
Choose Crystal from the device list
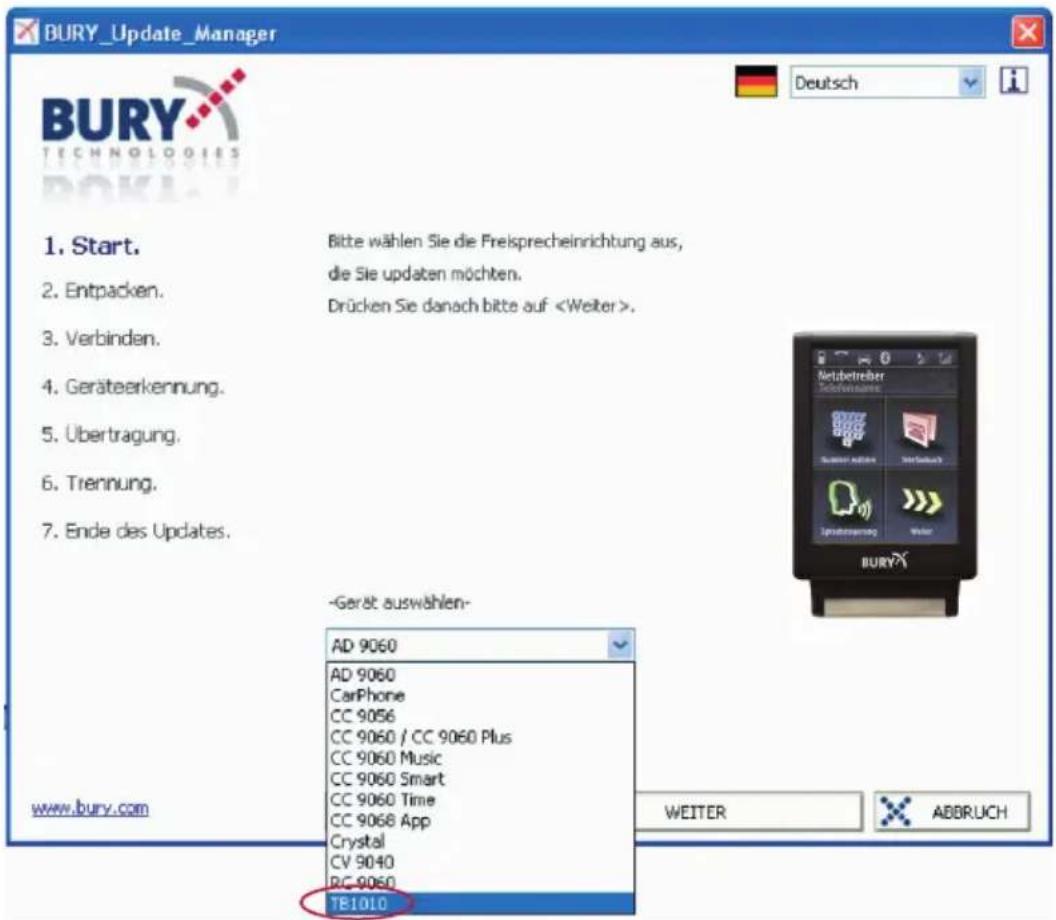tap(480, 841)
